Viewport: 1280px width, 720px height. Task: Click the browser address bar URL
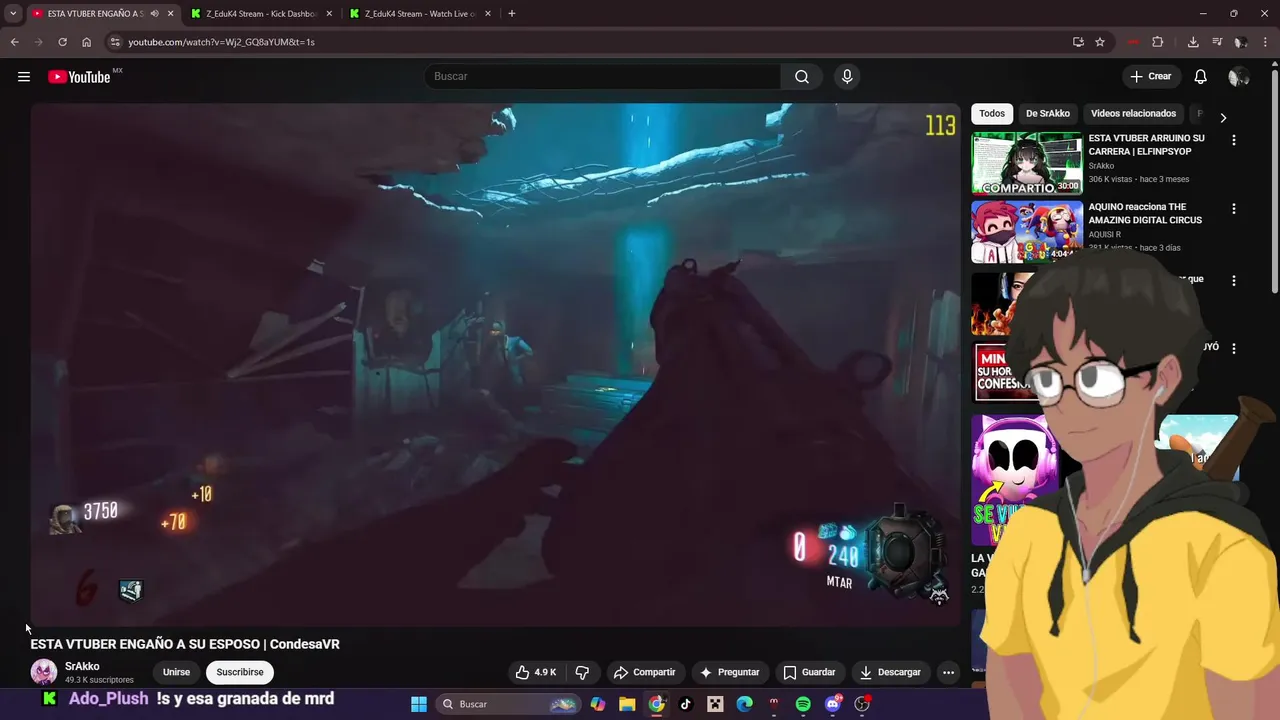[221, 42]
